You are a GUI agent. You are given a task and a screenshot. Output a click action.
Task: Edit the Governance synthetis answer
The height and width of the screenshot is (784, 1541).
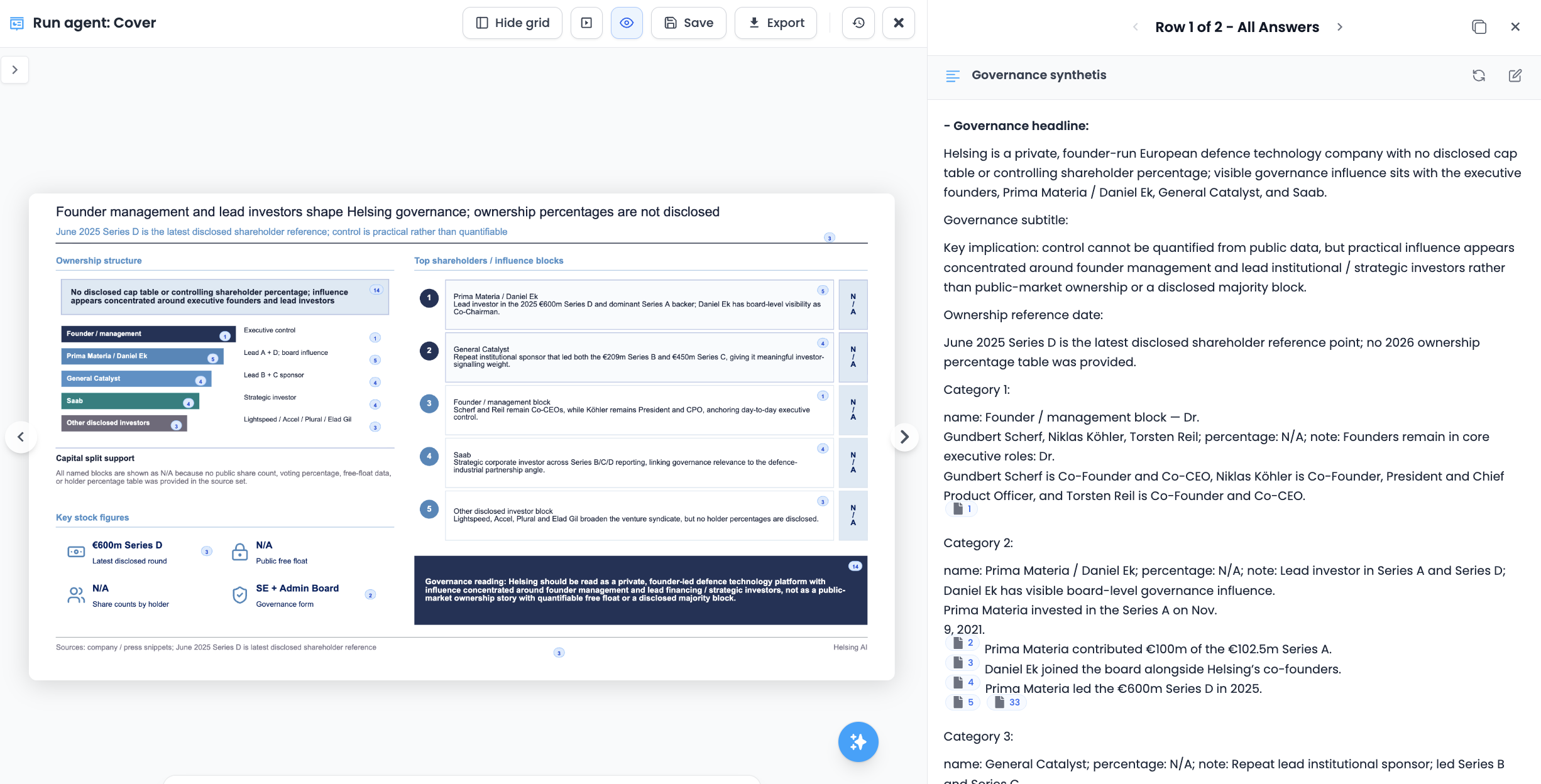click(1515, 75)
